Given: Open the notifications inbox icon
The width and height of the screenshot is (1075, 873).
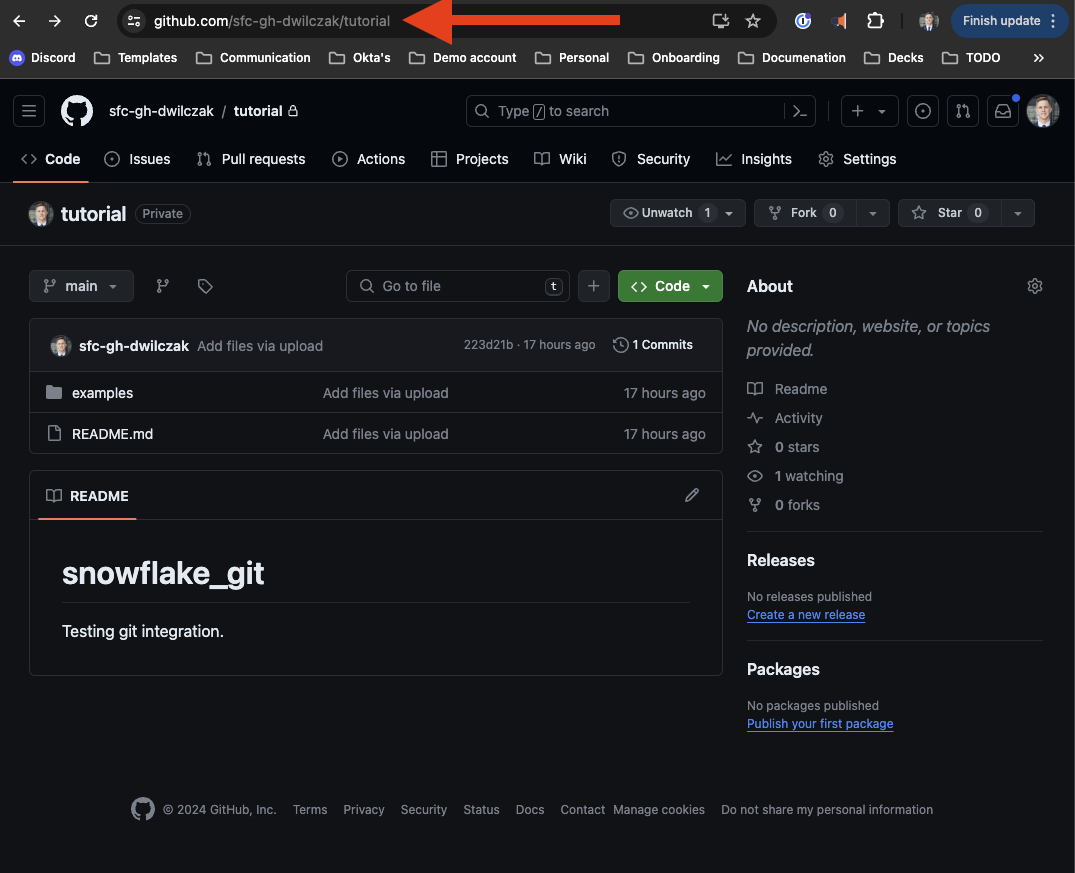Looking at the screenshot, I should pyautogui.click(x=1003, y=111).
